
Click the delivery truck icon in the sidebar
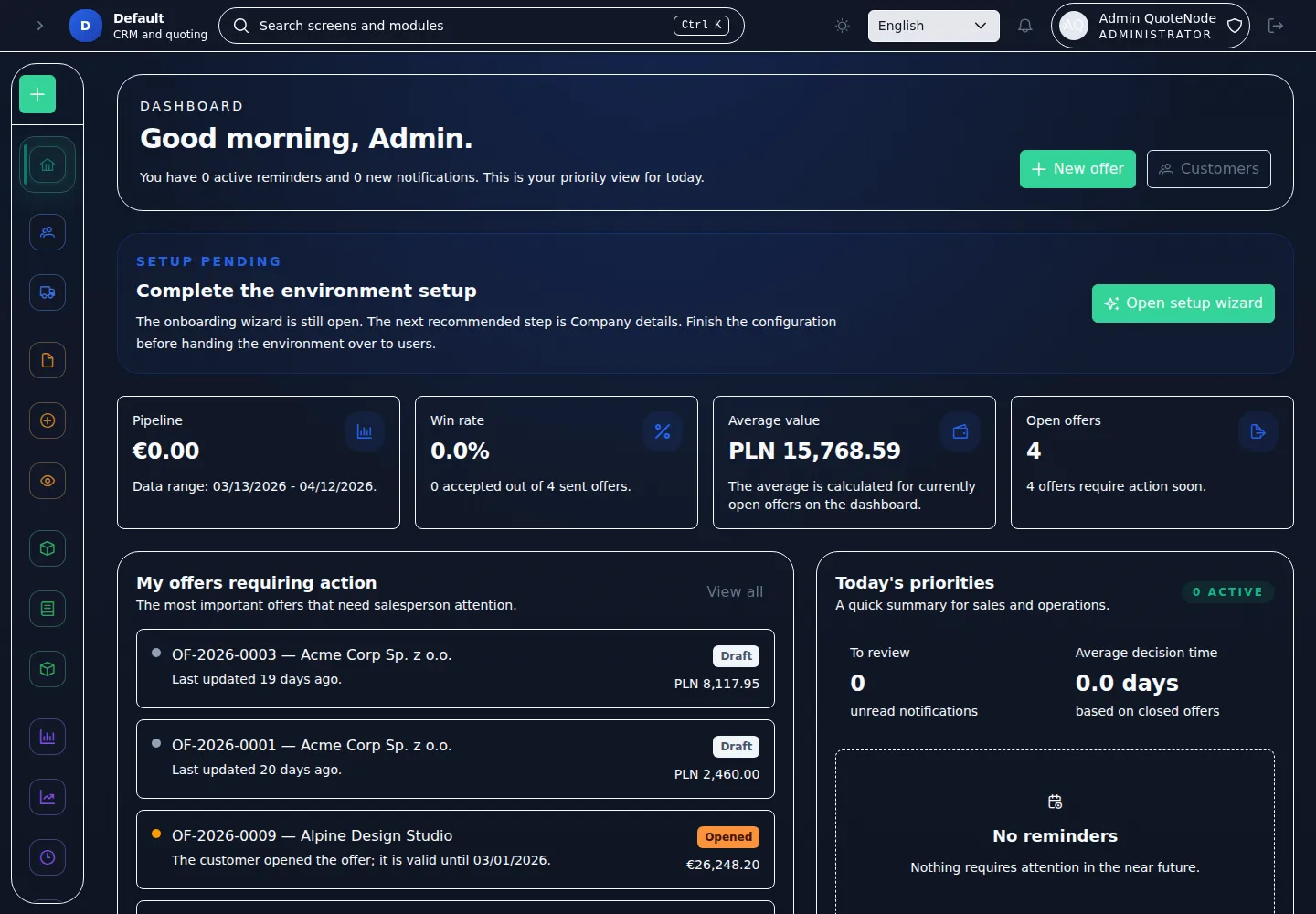47,292
